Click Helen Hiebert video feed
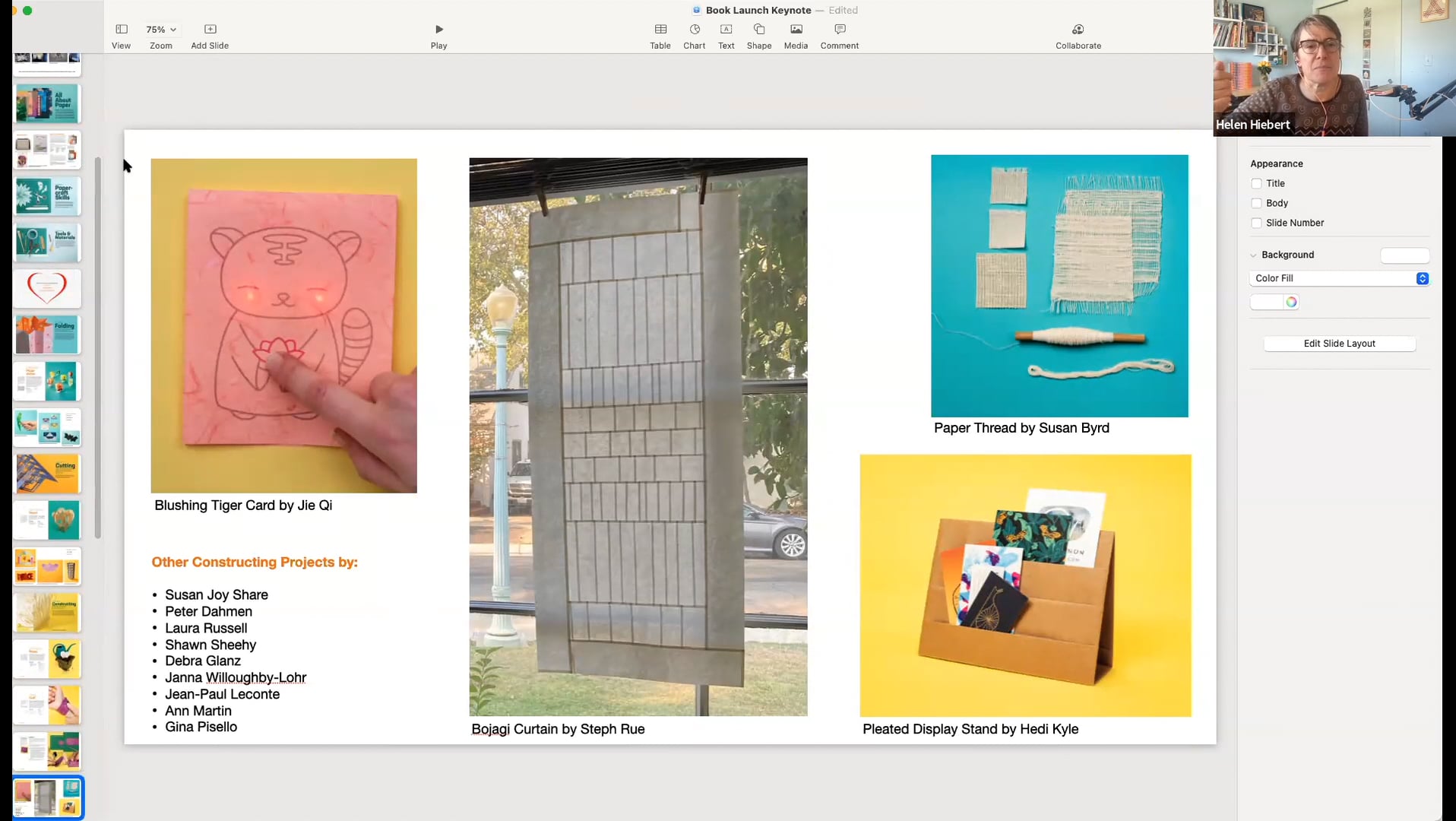The height and width of the screenshot is (821, 1456). 1334,68
